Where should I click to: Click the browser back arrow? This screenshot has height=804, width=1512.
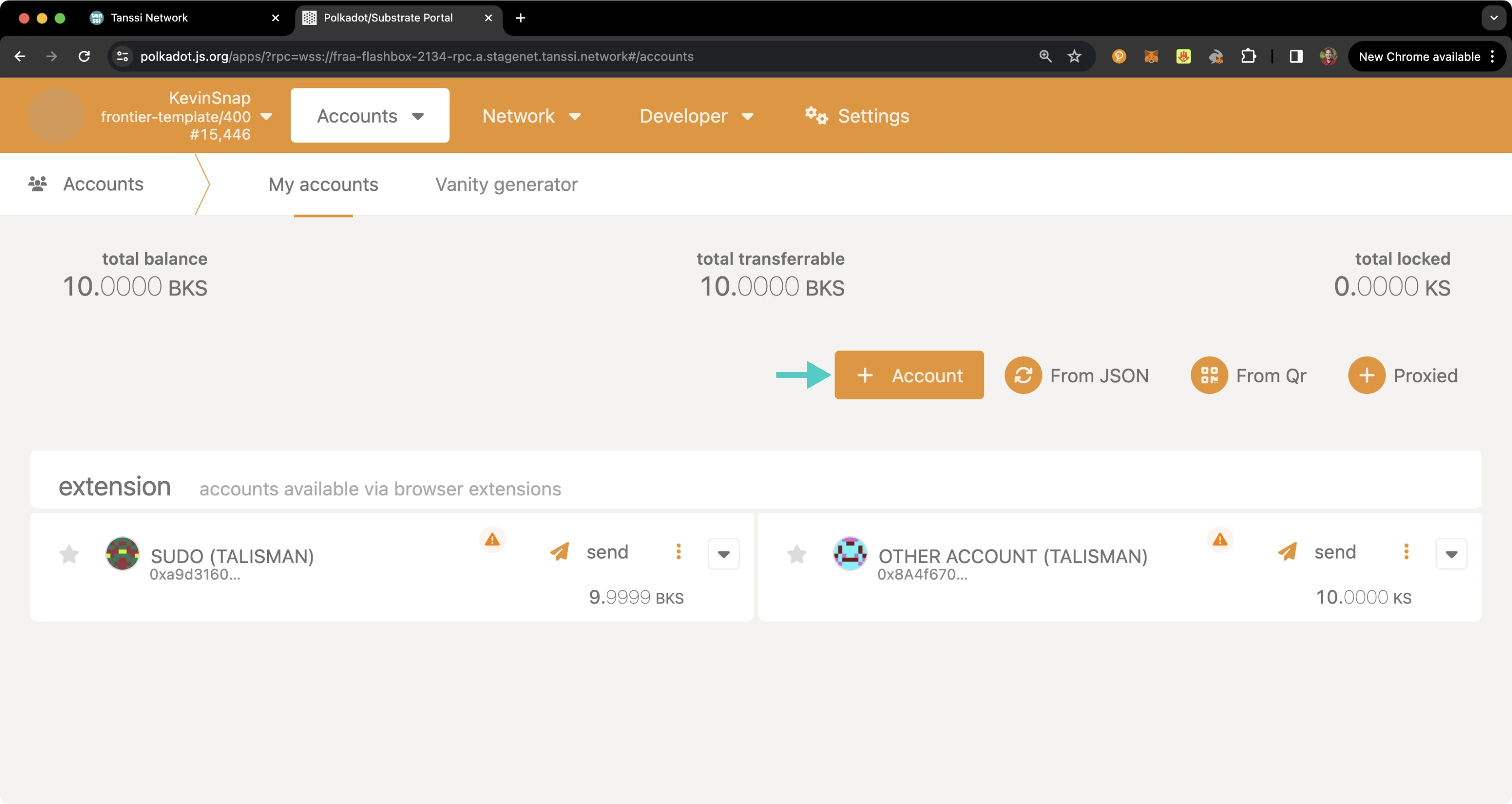click(20, 56)
